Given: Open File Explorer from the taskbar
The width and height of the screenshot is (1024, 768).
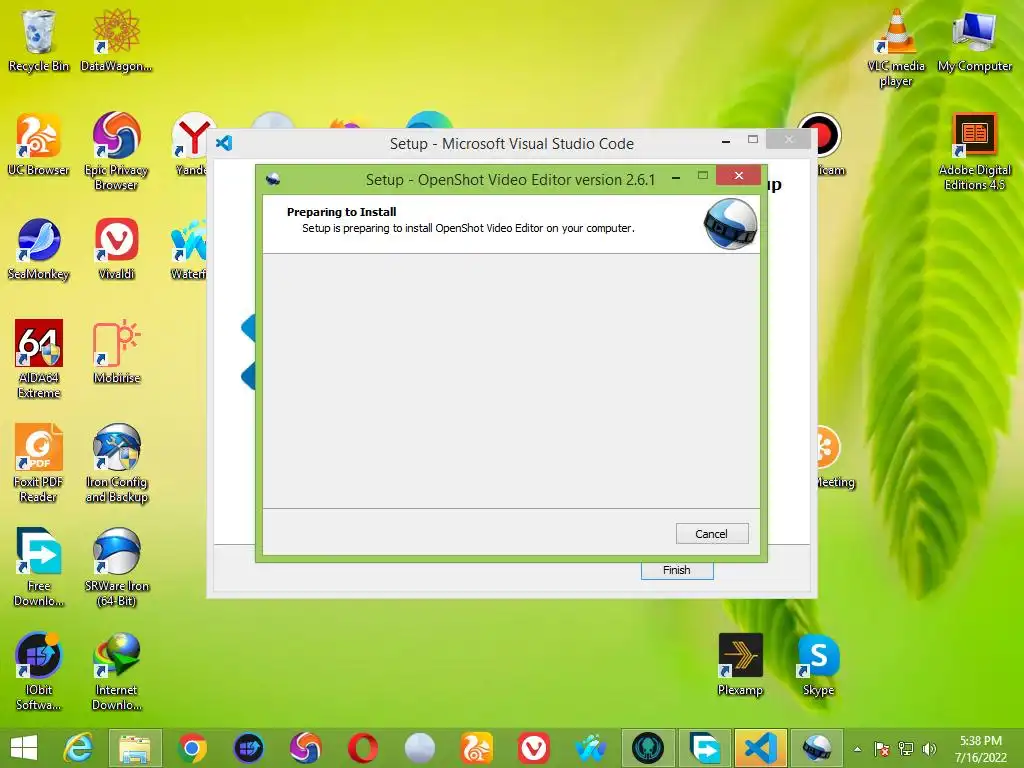Looking at the screenshot, I should [135, 748].
